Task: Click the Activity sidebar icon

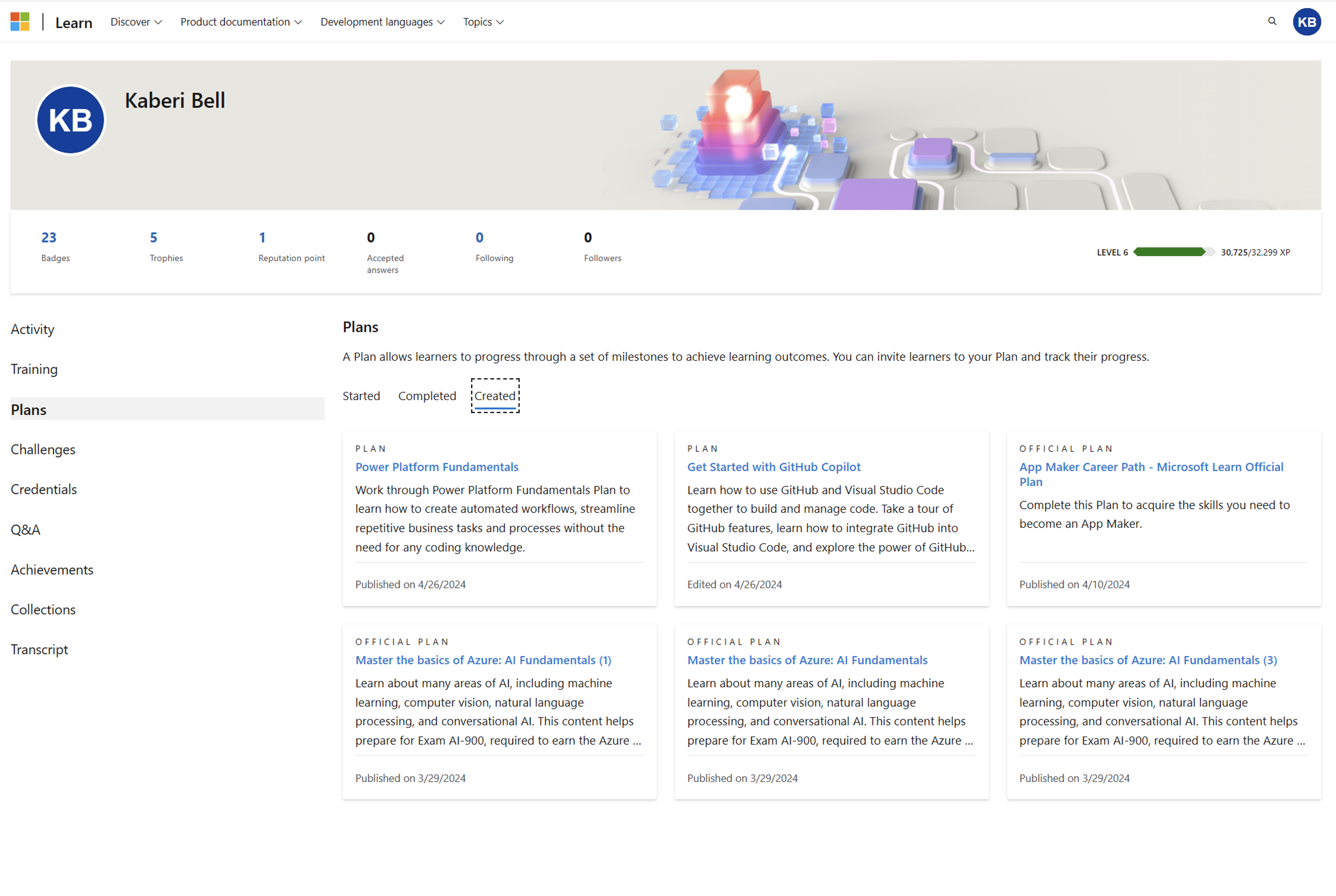Action: click(x=32, y=329)
